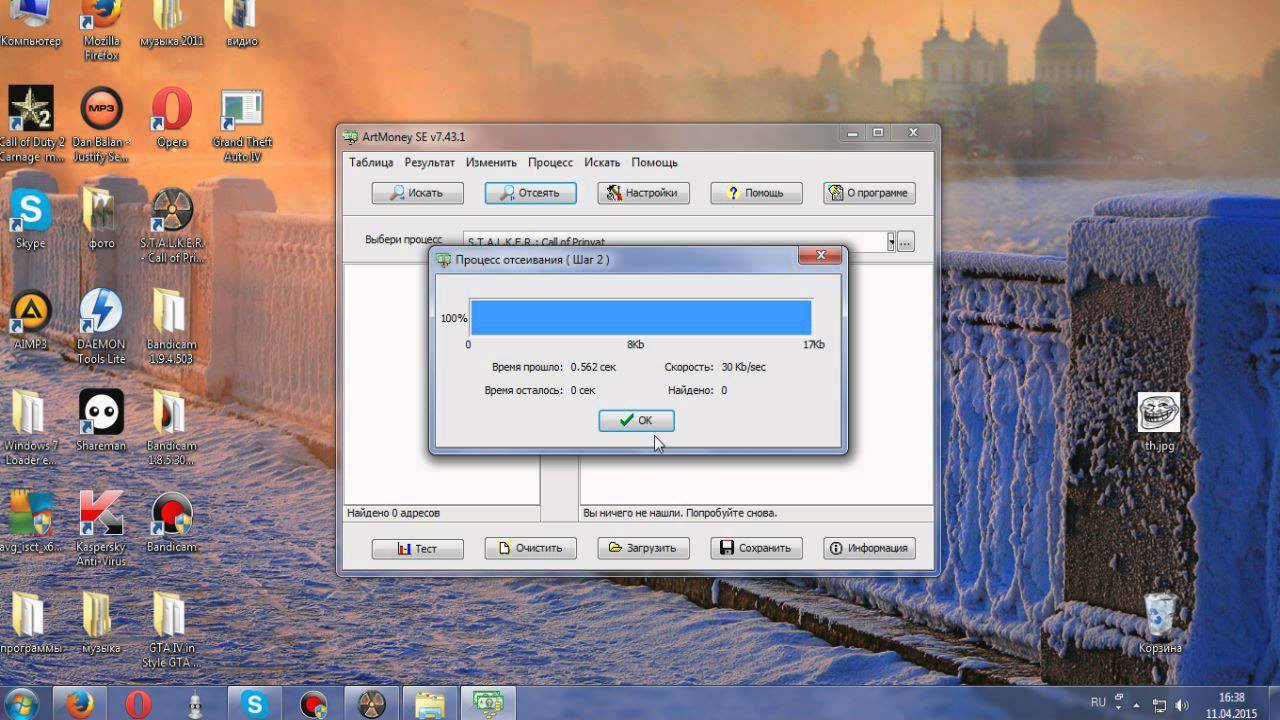Select the GTA IV in Style folder
This screenshot has width=1280, height=720.
click(172, 630)
